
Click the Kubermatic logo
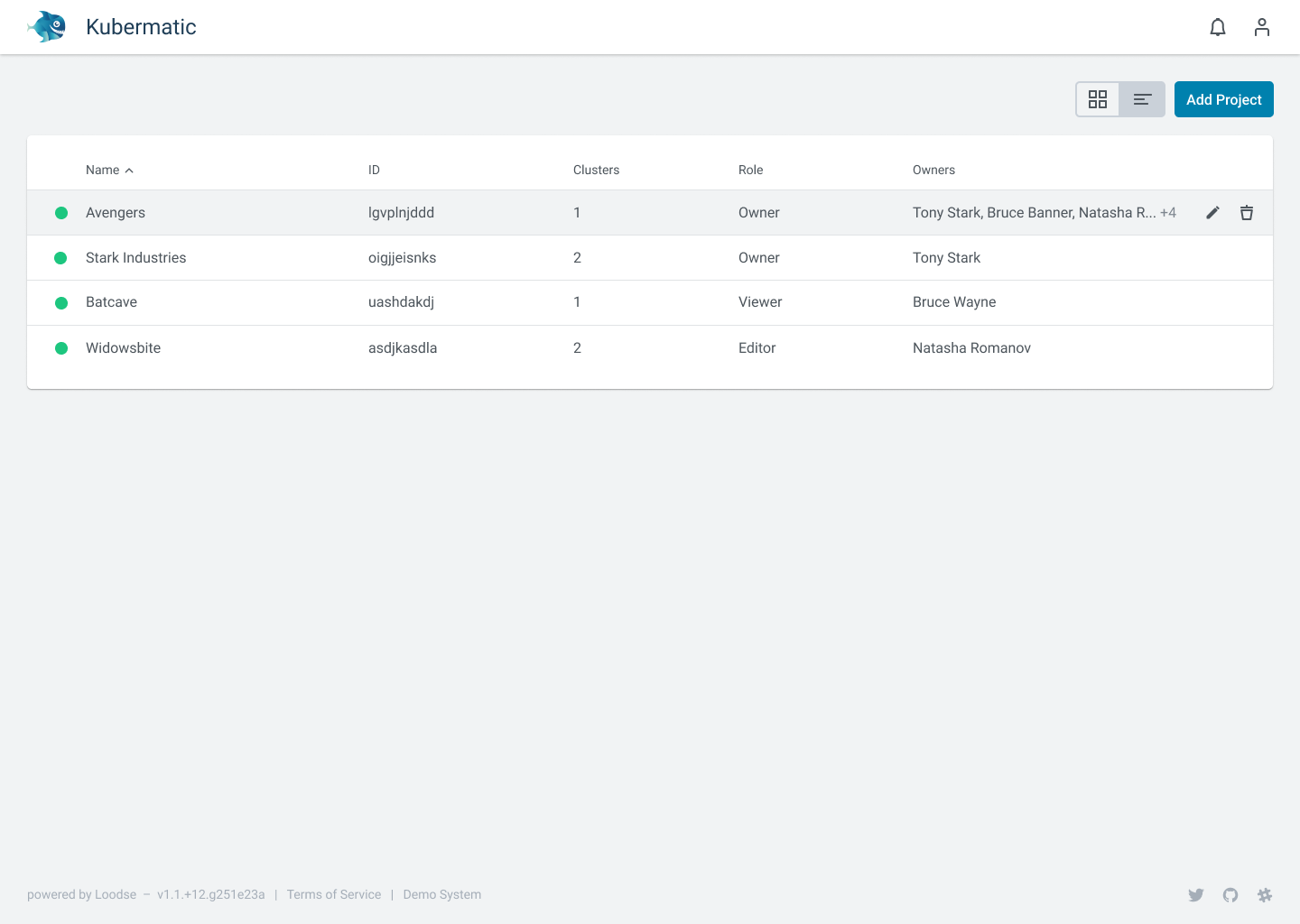pos(45,27)
